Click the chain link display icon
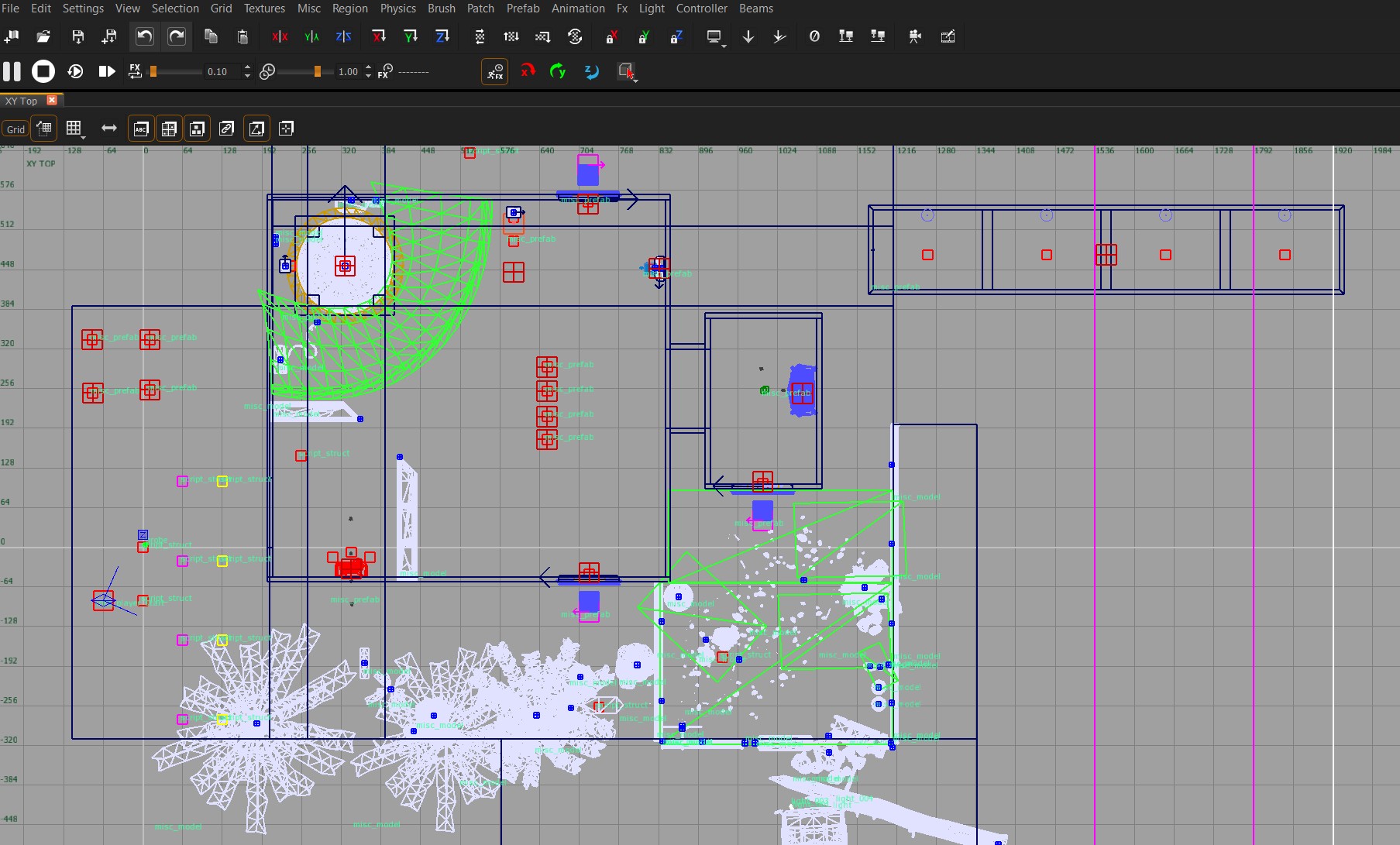 (x=227, y=129)
